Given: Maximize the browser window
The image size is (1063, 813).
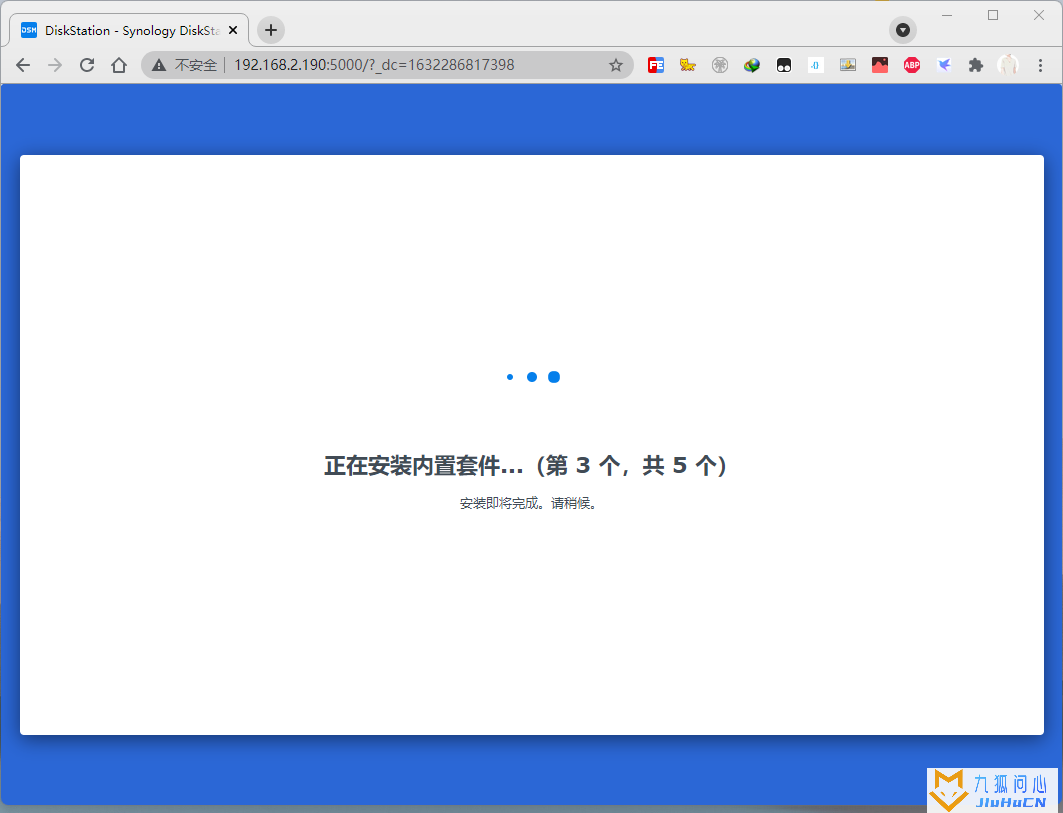Looking at the screenshot, I should pos(993,15).
